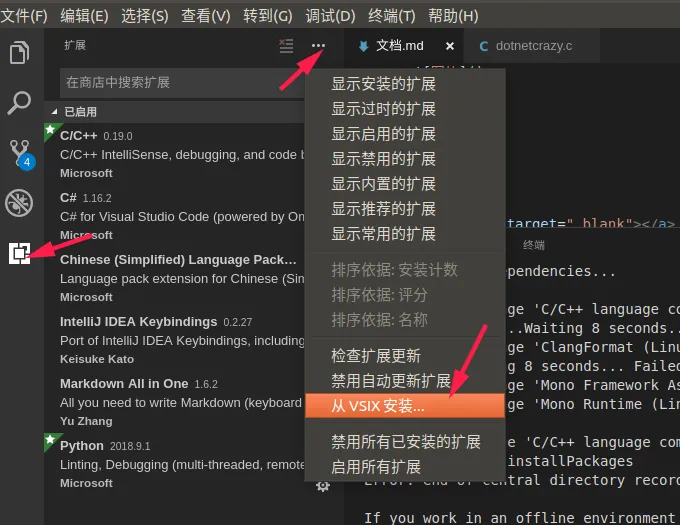The width and height of the screenshot is (680, 525).
Task: Select IntelliJ IDEA Keybindings extension
Action: click(174, 340)
